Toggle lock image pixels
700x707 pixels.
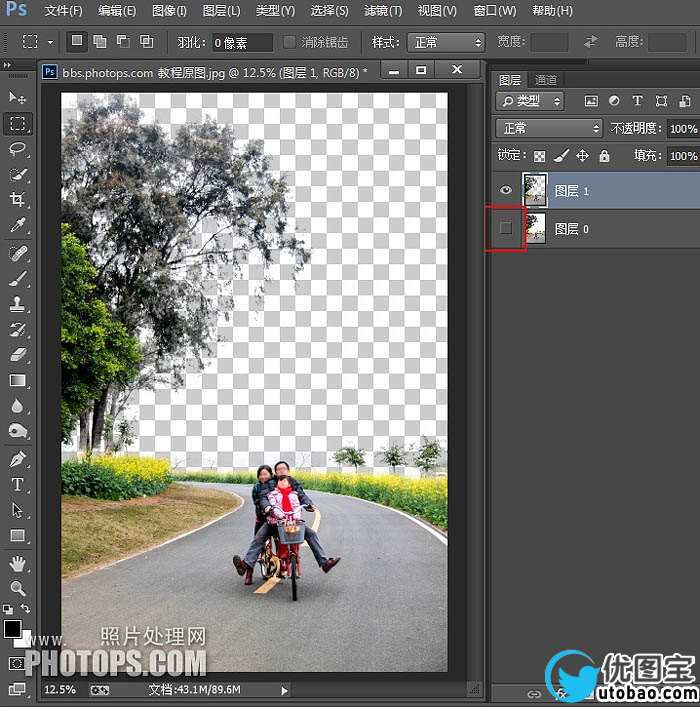click(561, 156)
